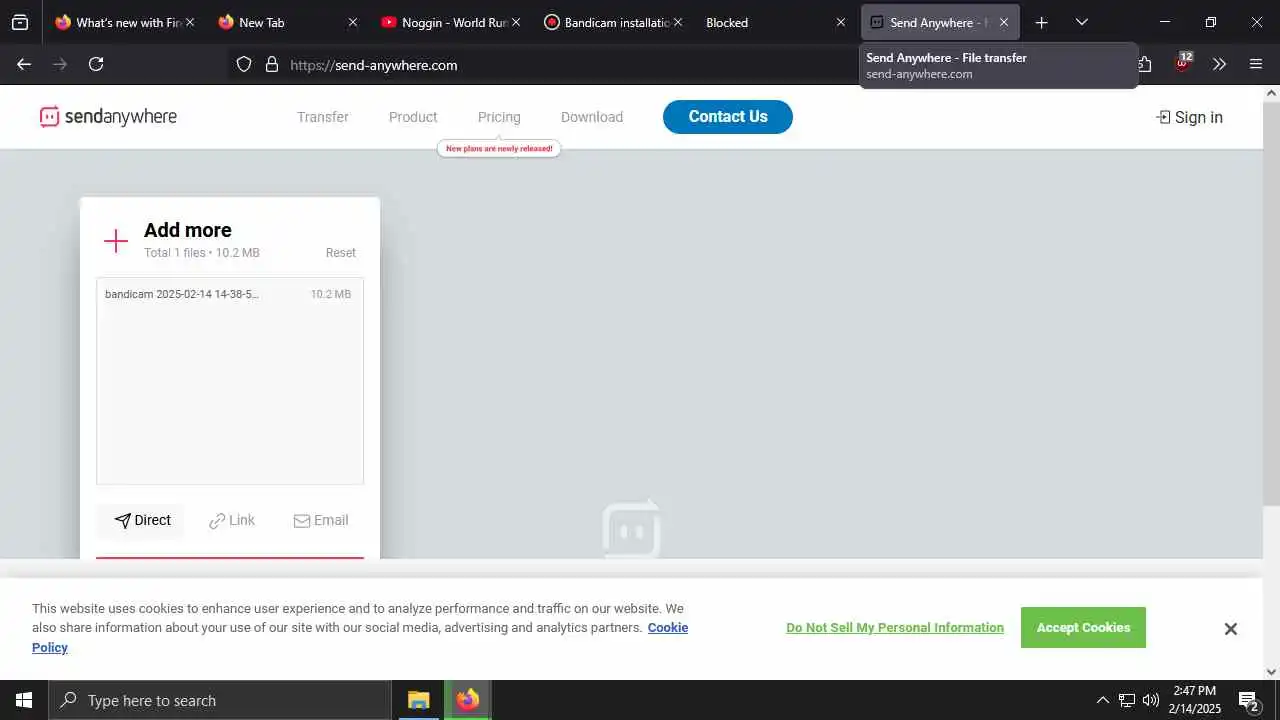Close the Blocked tab
1280x720 pixels.
pos(841,22)
